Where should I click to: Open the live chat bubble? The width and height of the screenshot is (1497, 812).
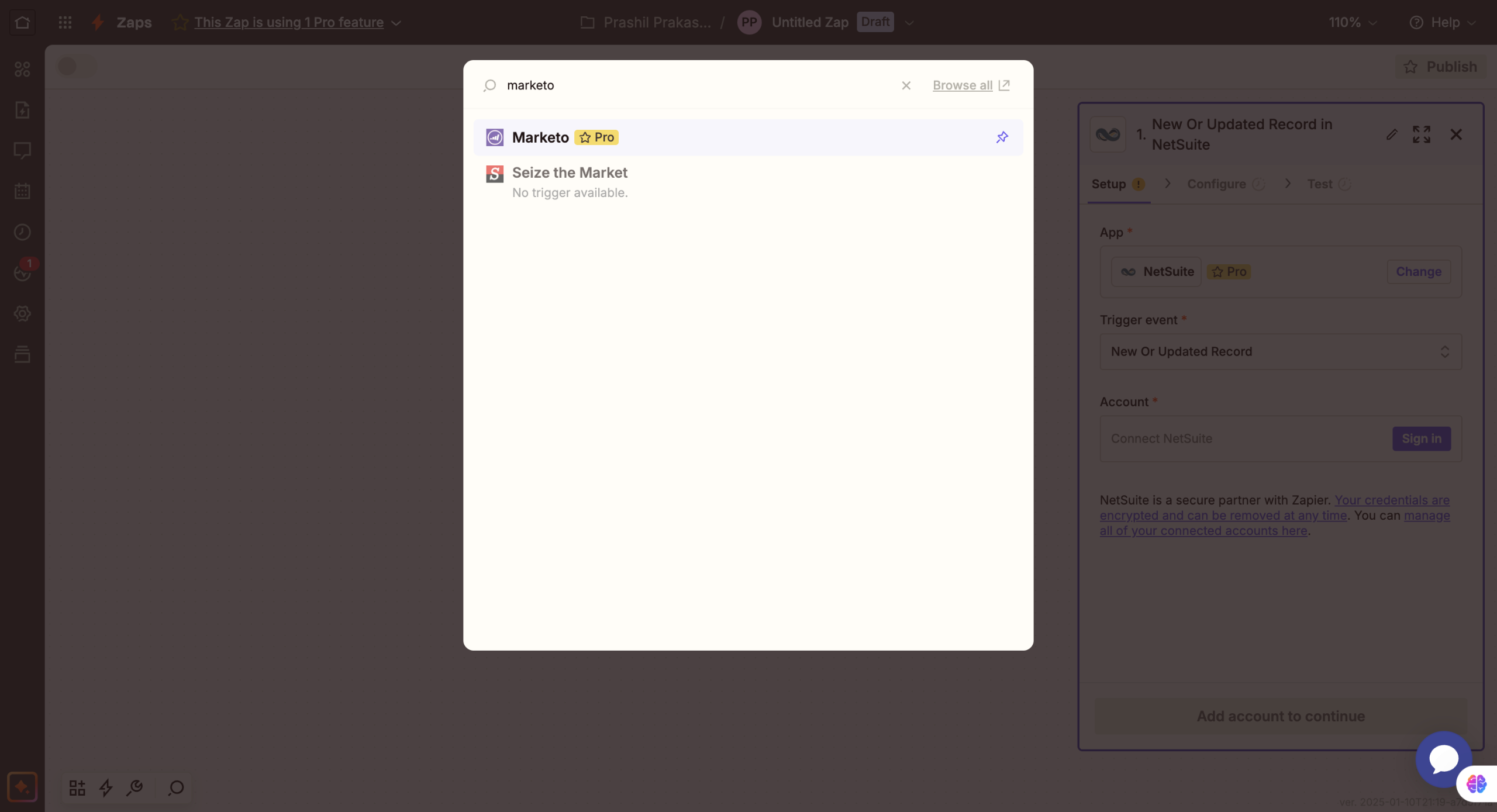(x=1444, y=759)
